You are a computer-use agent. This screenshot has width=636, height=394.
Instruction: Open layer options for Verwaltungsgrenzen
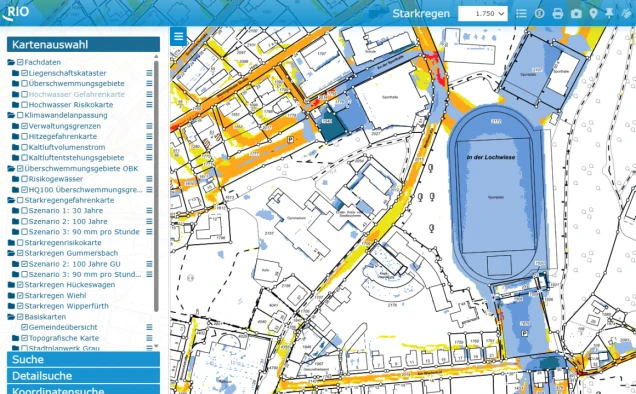149,126
